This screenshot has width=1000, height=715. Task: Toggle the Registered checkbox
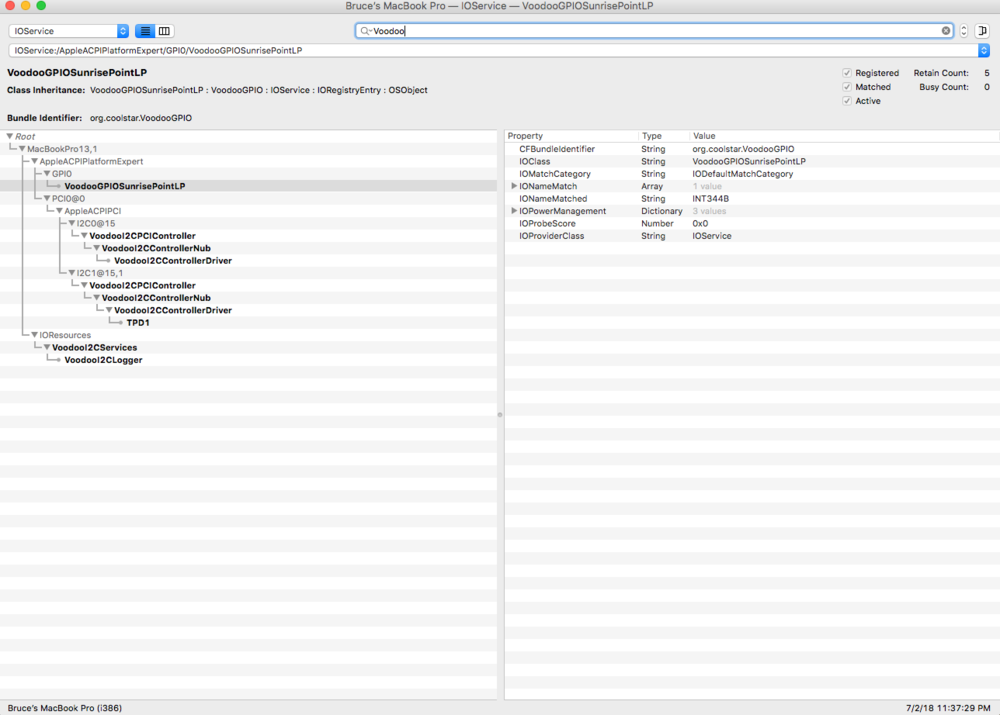tap(847, 73)
